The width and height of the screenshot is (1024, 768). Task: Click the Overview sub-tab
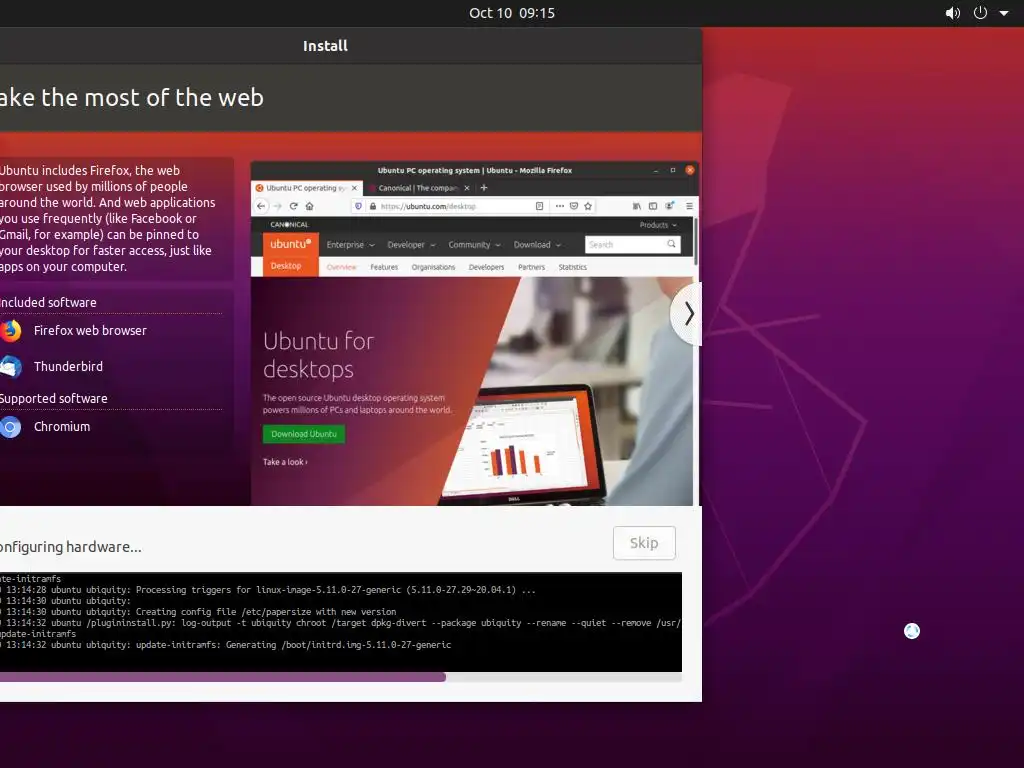tap(342, 267)
